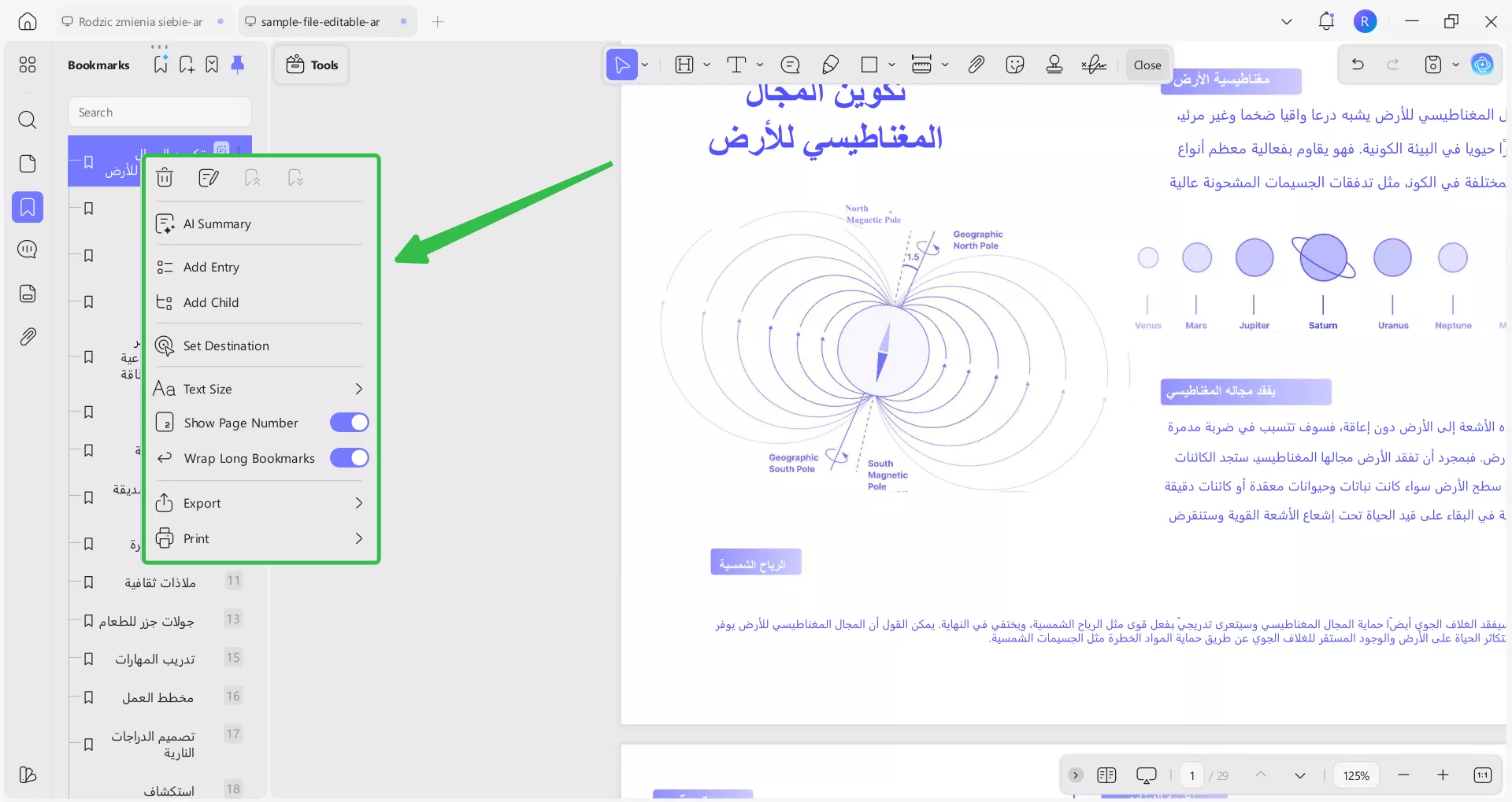
Task: Open the selection tool dropdown arrow
Action: [x=645, y=65]
